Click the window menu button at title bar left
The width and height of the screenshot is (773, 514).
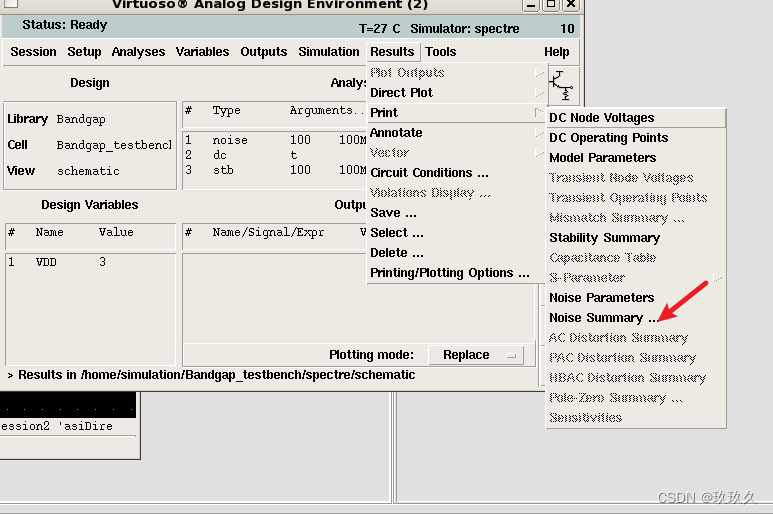[x=11, y=4]
